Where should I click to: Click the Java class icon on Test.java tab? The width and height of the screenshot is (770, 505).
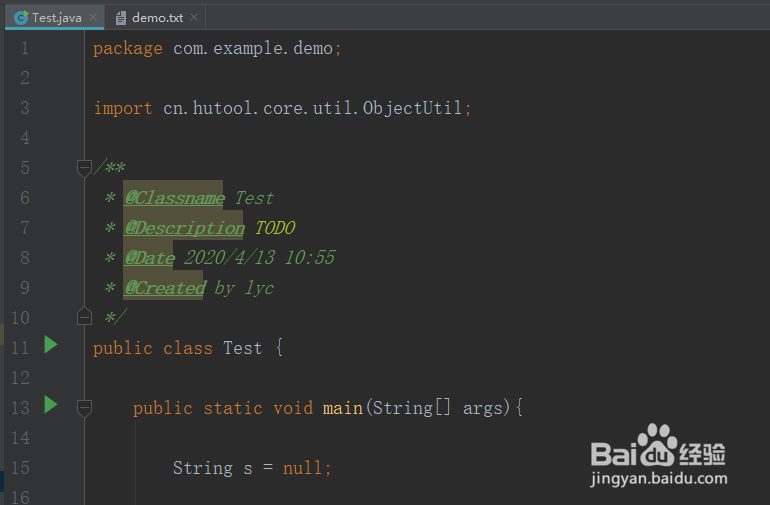click(x=21, y=18)
